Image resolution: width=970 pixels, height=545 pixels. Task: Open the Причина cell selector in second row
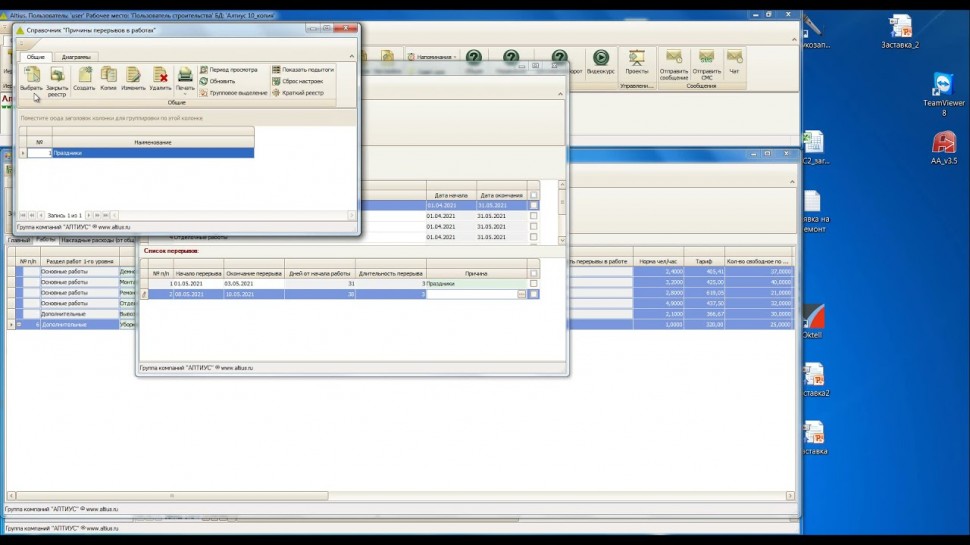pos(521,294)
